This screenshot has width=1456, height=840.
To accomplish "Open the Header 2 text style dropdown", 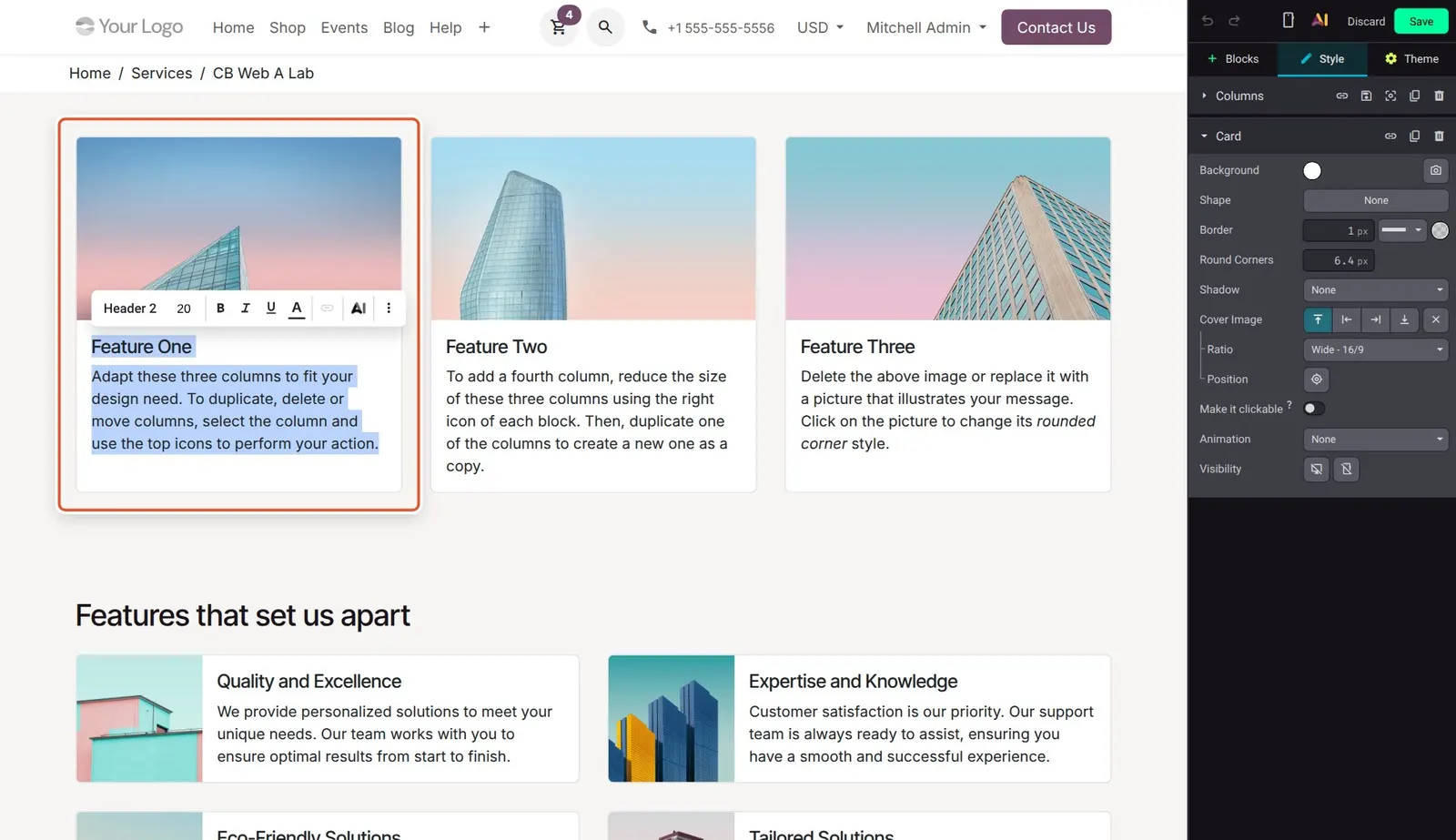I will 130,309.
